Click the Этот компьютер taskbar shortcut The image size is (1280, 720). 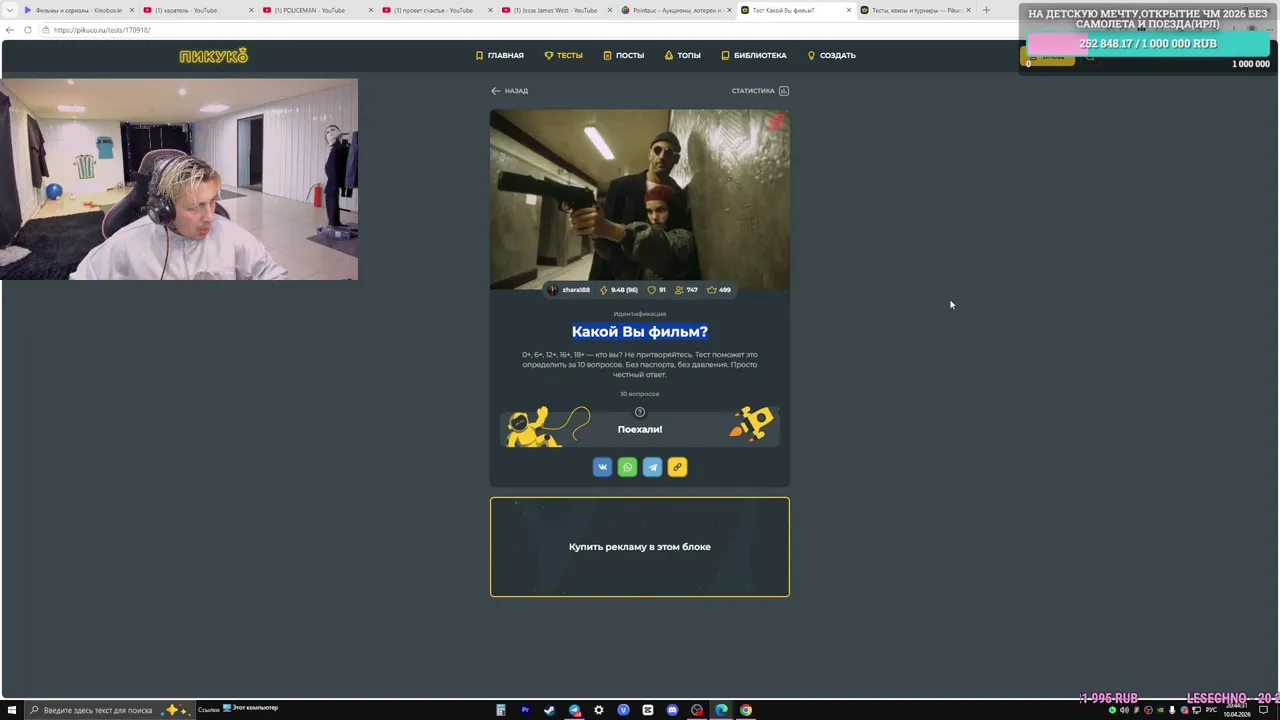(x=250, y=708)
